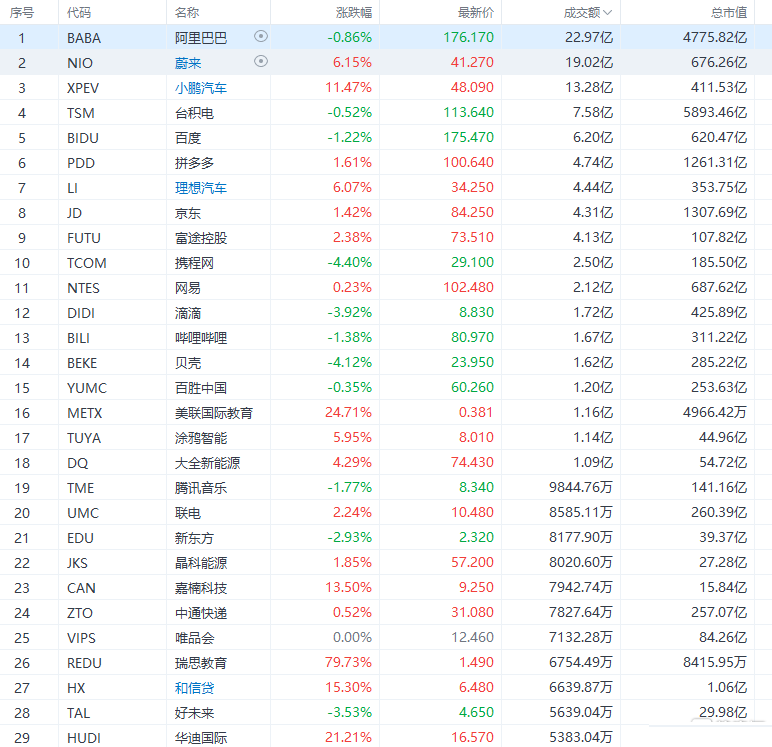
Task: Click the 1307.69亿 market cap of JD
Action: (x=715, y=212)
